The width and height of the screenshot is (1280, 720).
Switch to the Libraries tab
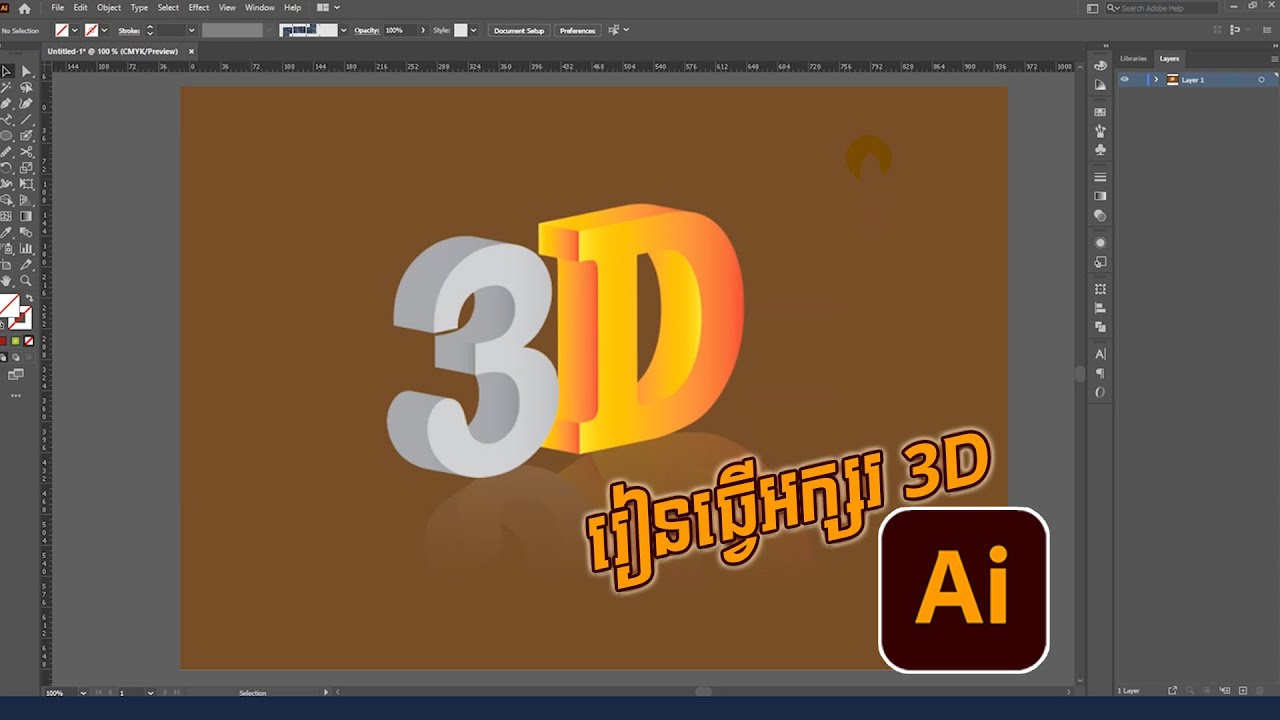[1133, 58]
